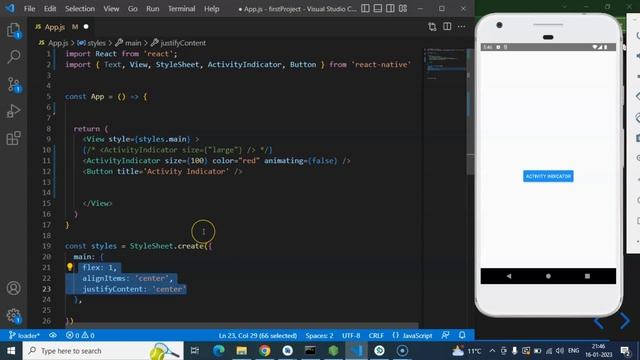The width and height of the screenshot is (640, 360).
Task: Open the clock and date flyout
Action: (x=598, y=351)
